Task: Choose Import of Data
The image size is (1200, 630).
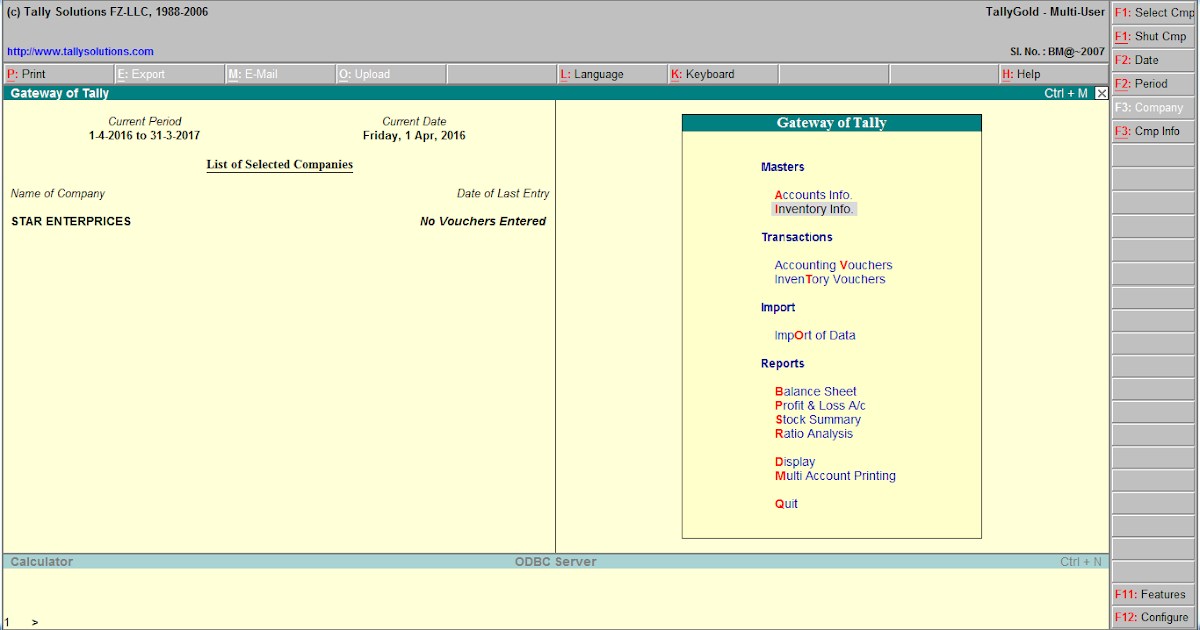Action: [x=815, y=335]
